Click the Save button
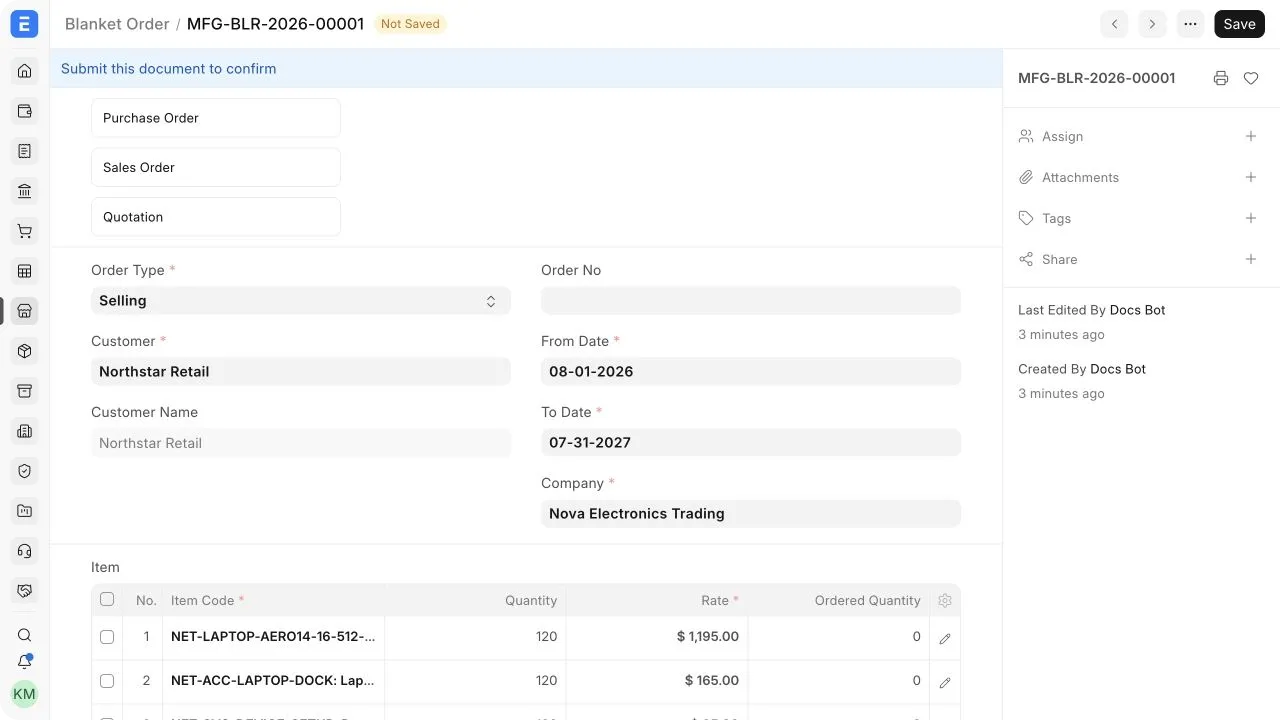Viewport: 1280px width, 720px height. [x=1239, y=24]
